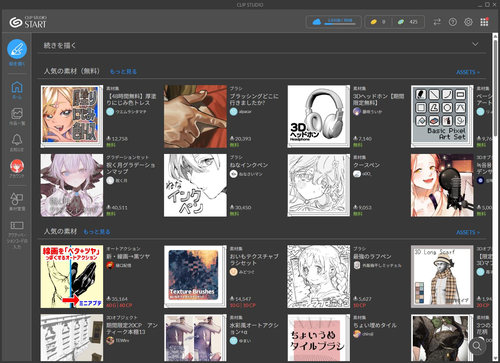The height and width of the screenshot is (363, 500).
Task: Open the Draw (絵を描く) brush icon
Action: [17, 49]
